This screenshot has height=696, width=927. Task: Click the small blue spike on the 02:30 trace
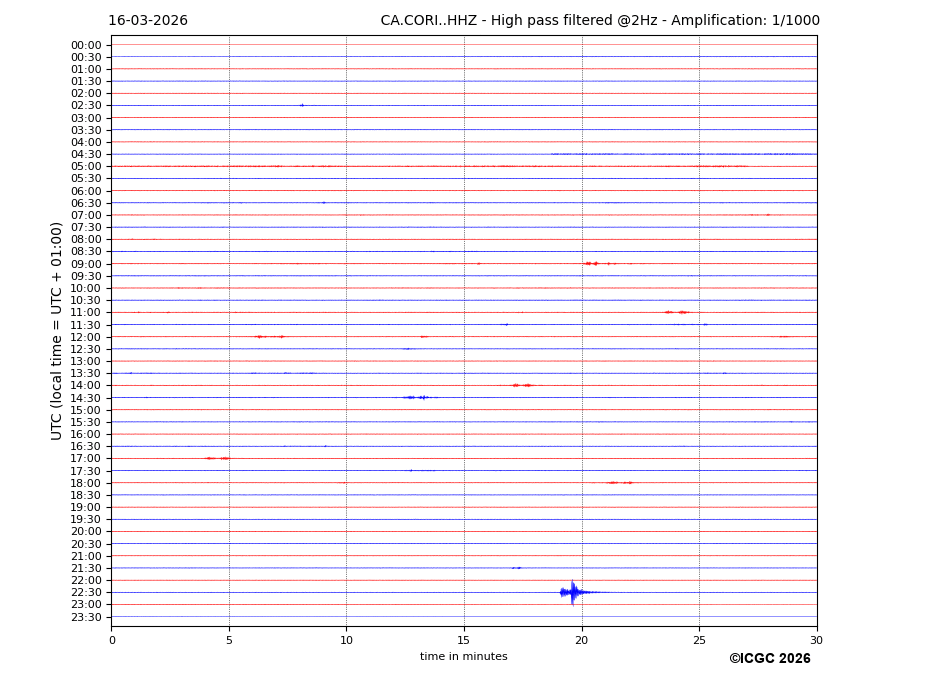point(301,105)
